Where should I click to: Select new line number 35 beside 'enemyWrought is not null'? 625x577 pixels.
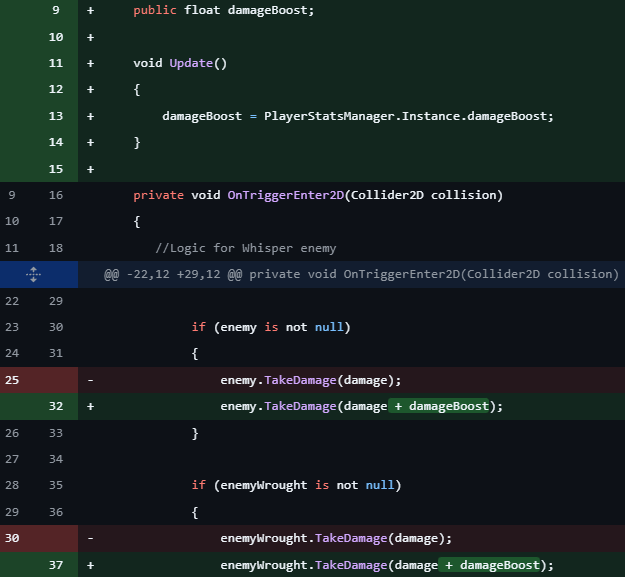click(x=56, y=485)
